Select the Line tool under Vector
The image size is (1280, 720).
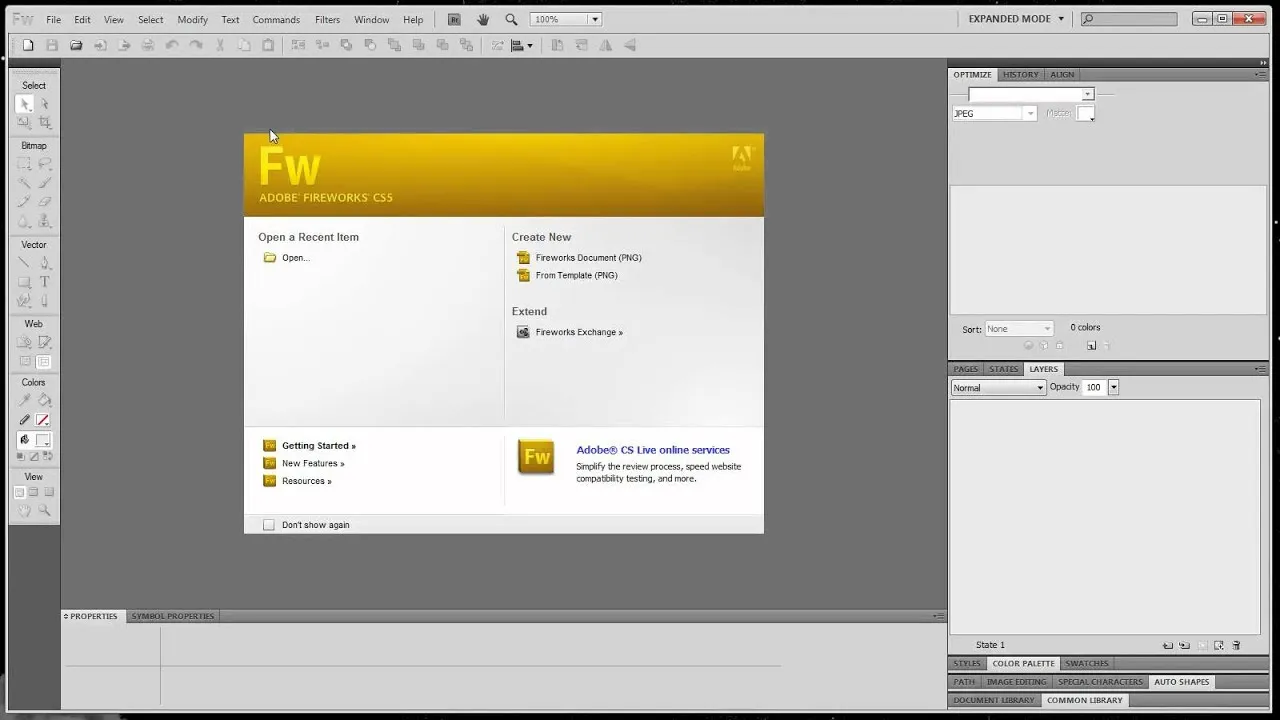pyautogui.click(x=24, y=263)
